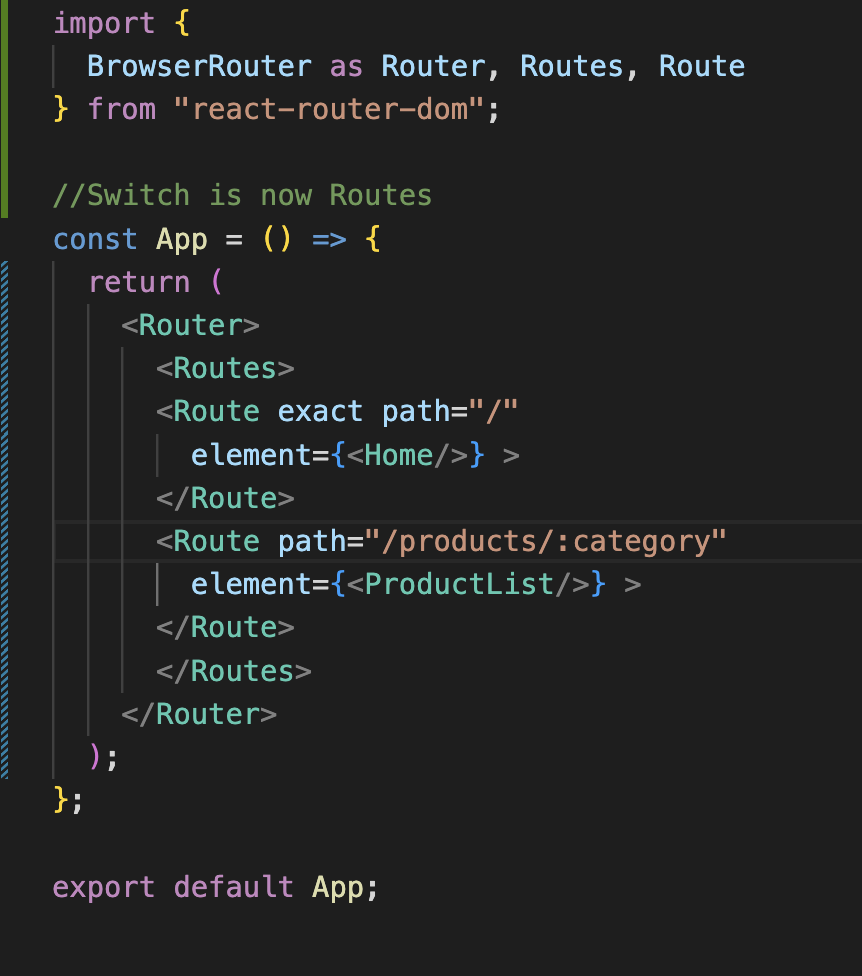Screen dimensions: 862x976
Task: Click the /products/:category path string
Action: tap(560, 540)
